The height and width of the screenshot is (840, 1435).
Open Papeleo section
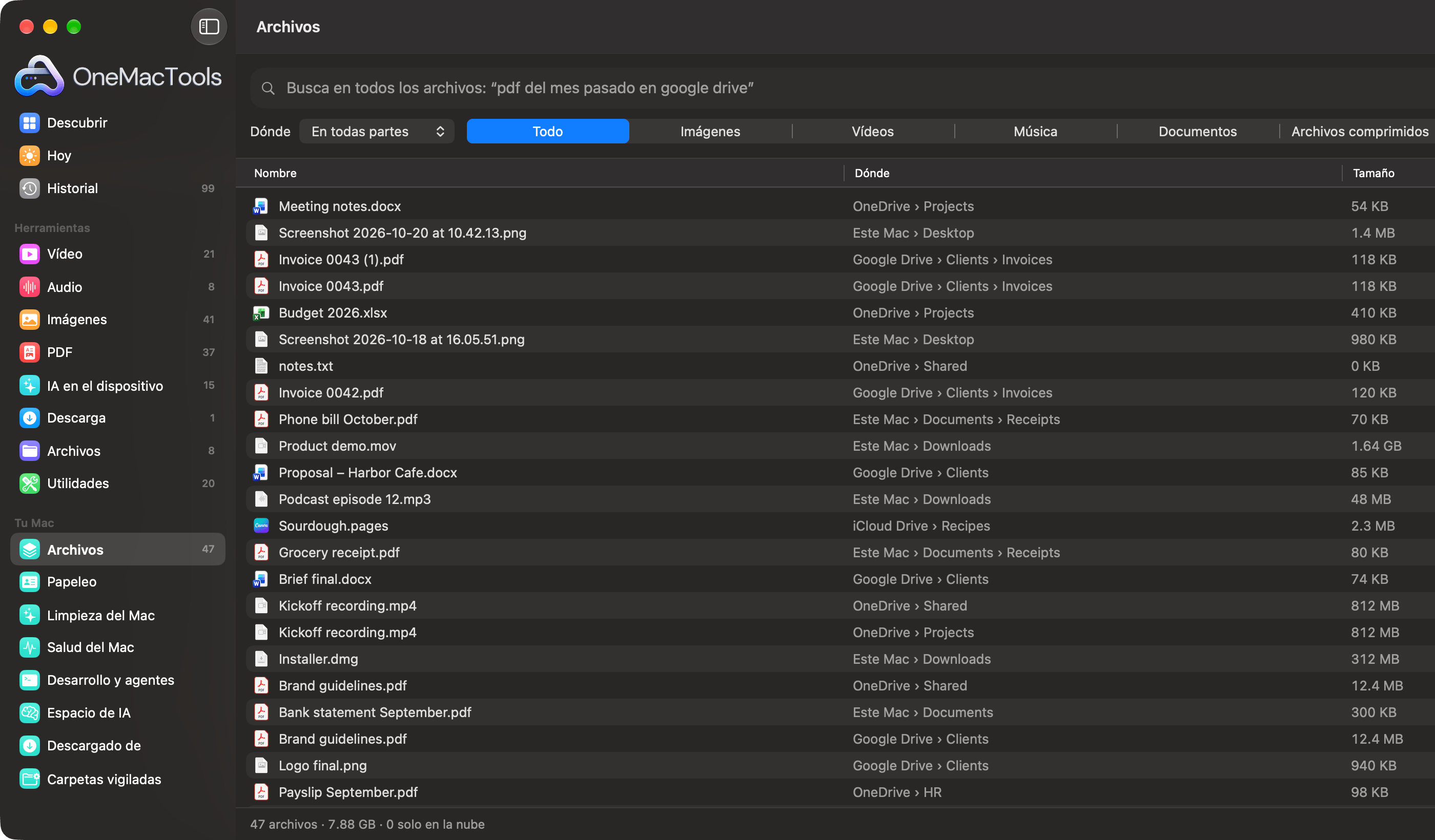117,582
